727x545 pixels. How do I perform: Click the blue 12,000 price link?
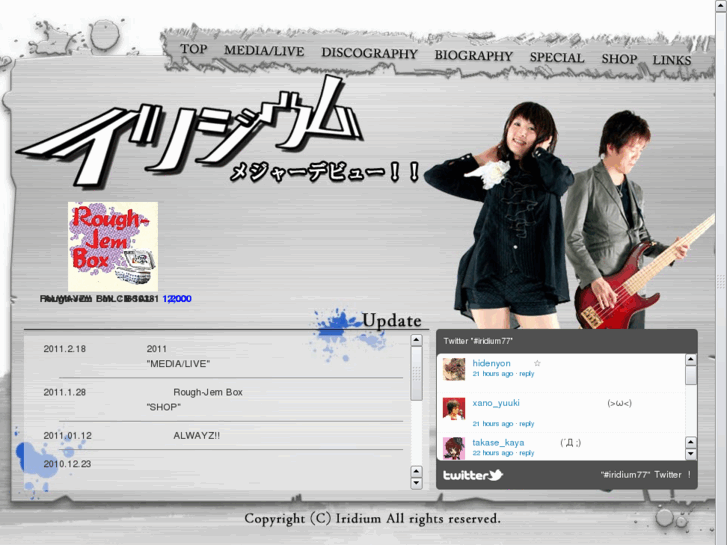click(177, 299)
